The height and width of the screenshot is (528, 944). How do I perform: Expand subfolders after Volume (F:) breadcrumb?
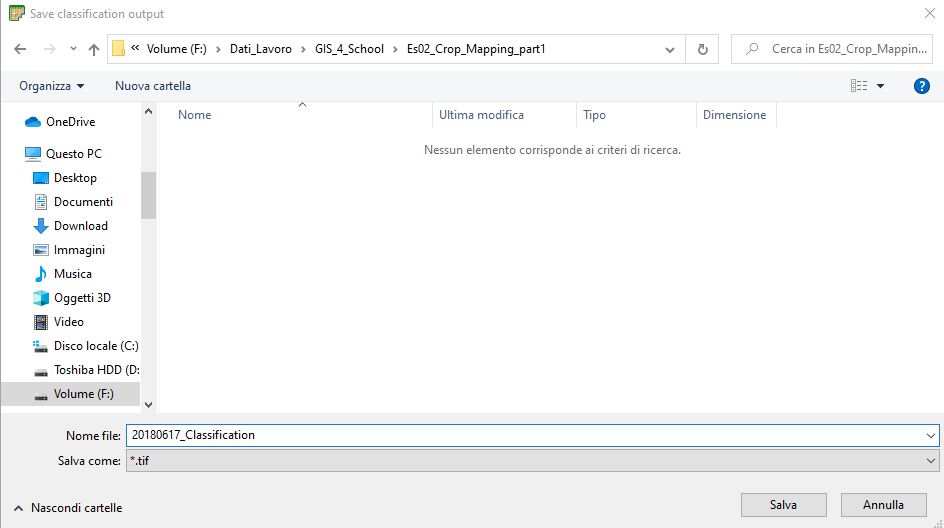click(x=219, y=49)
